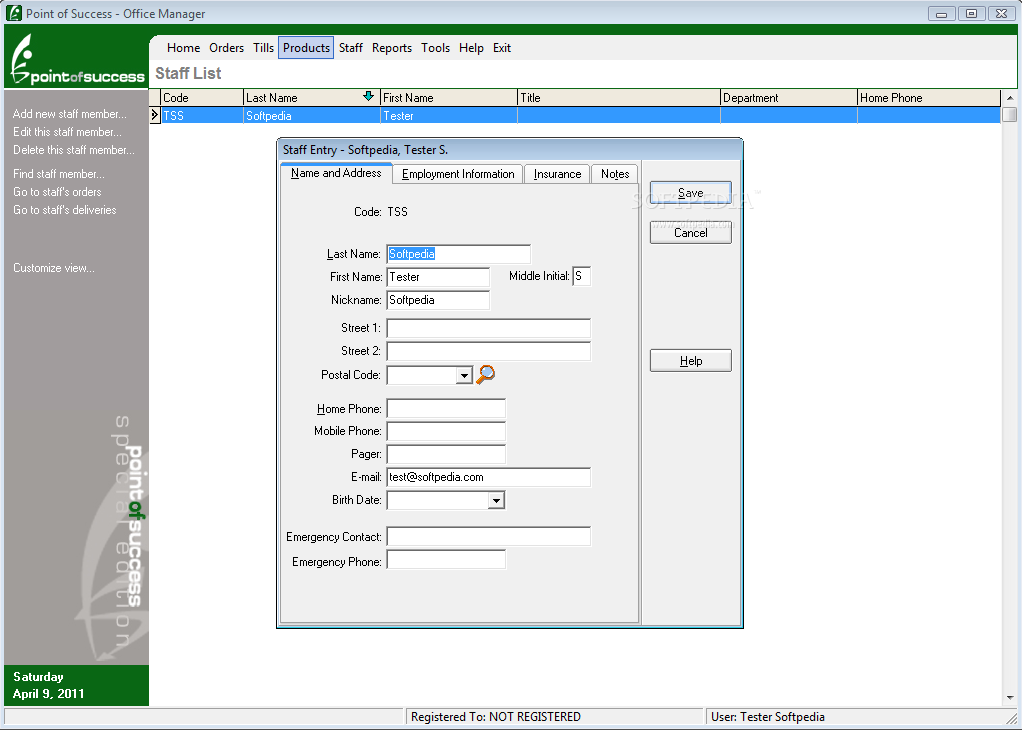The image size is (1022, 730).
Task: Click the Last Name input field
Action: (458, 254)
